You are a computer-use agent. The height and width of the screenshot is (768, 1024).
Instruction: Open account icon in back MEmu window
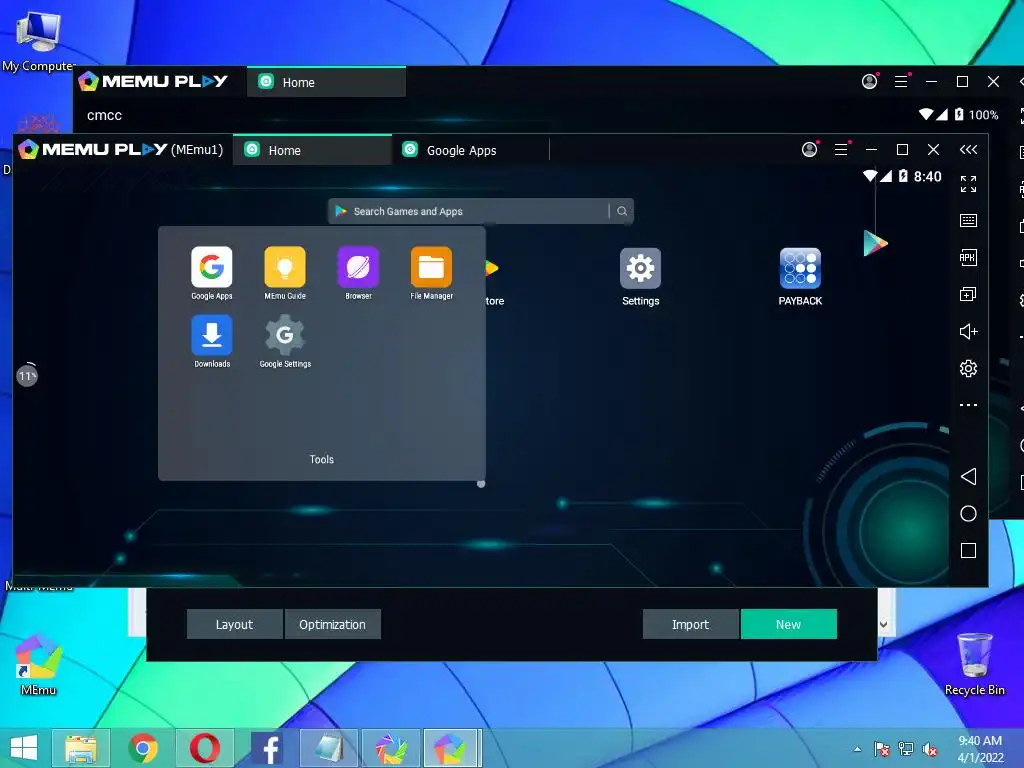(x=869, y=82)
